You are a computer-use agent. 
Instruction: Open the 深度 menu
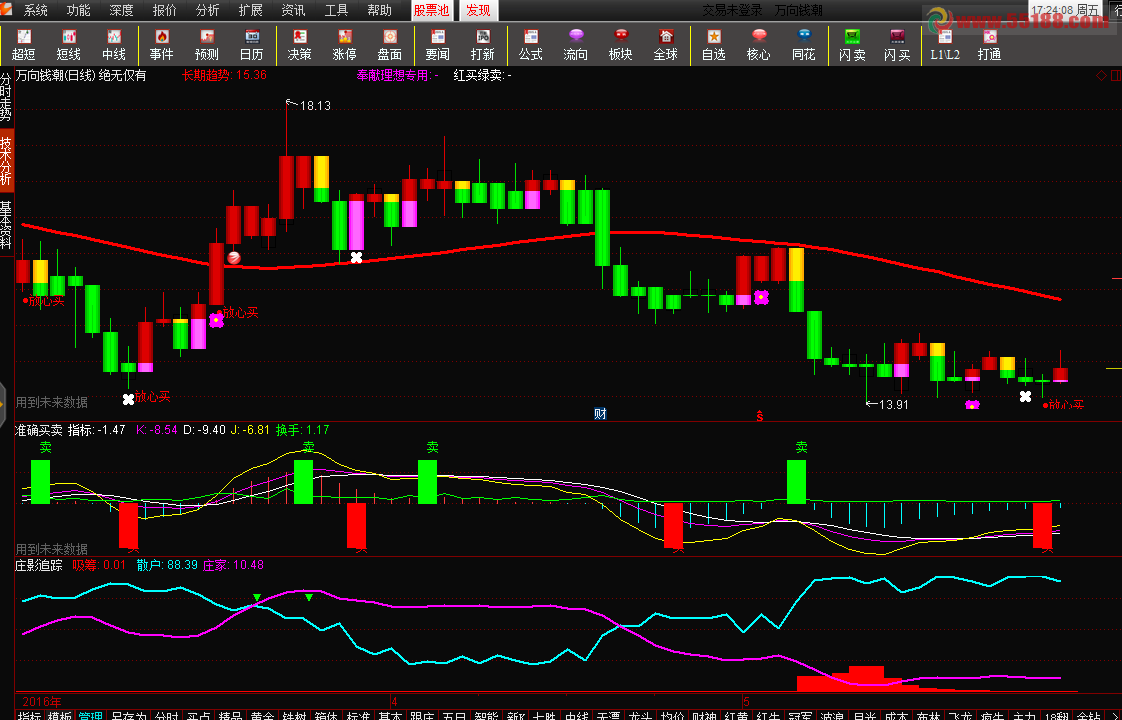pos(122,10)
